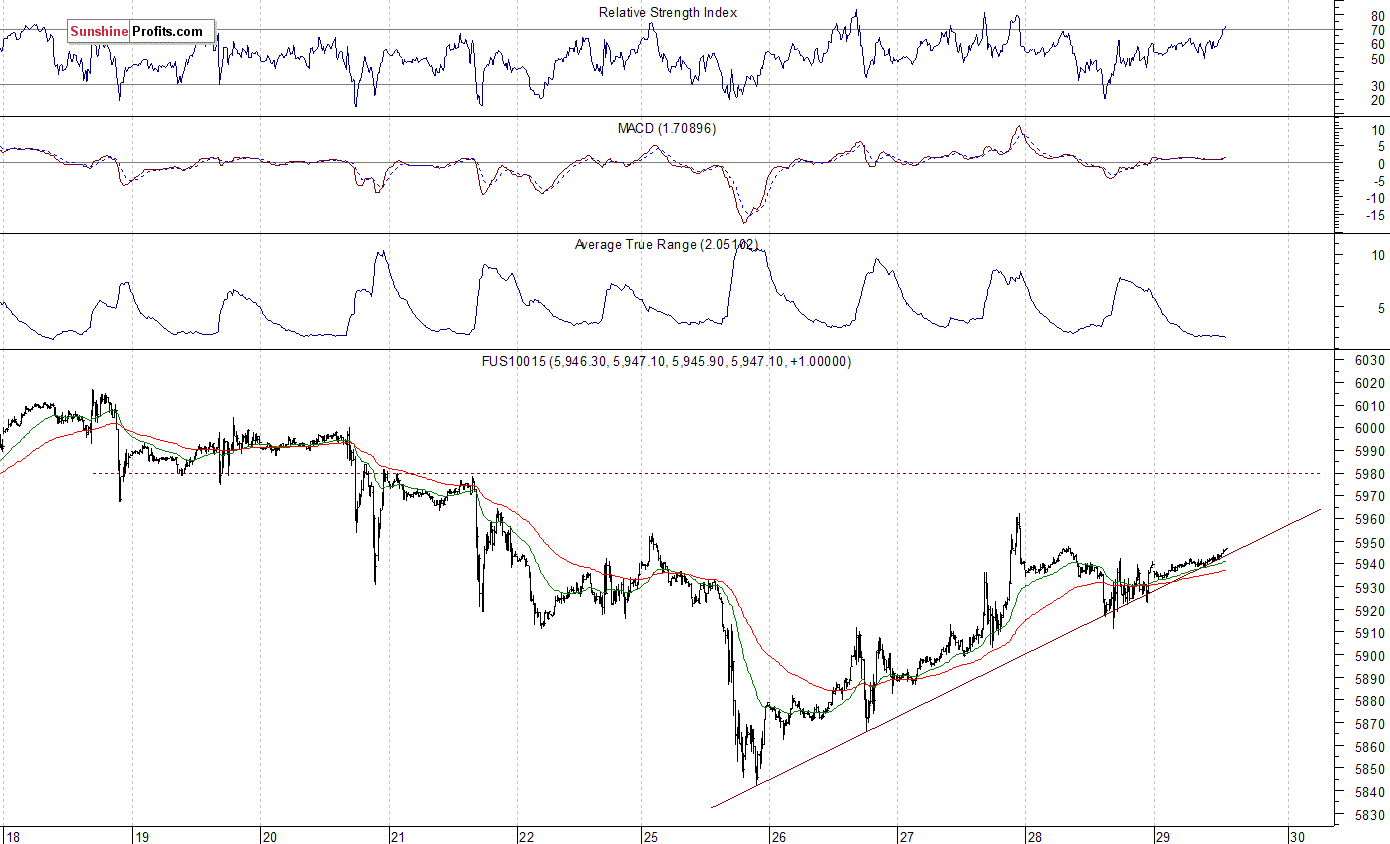Click the 5 value on Average True Range axis
Screen dimensions: 1390x844
click(x=1380, y=308)
